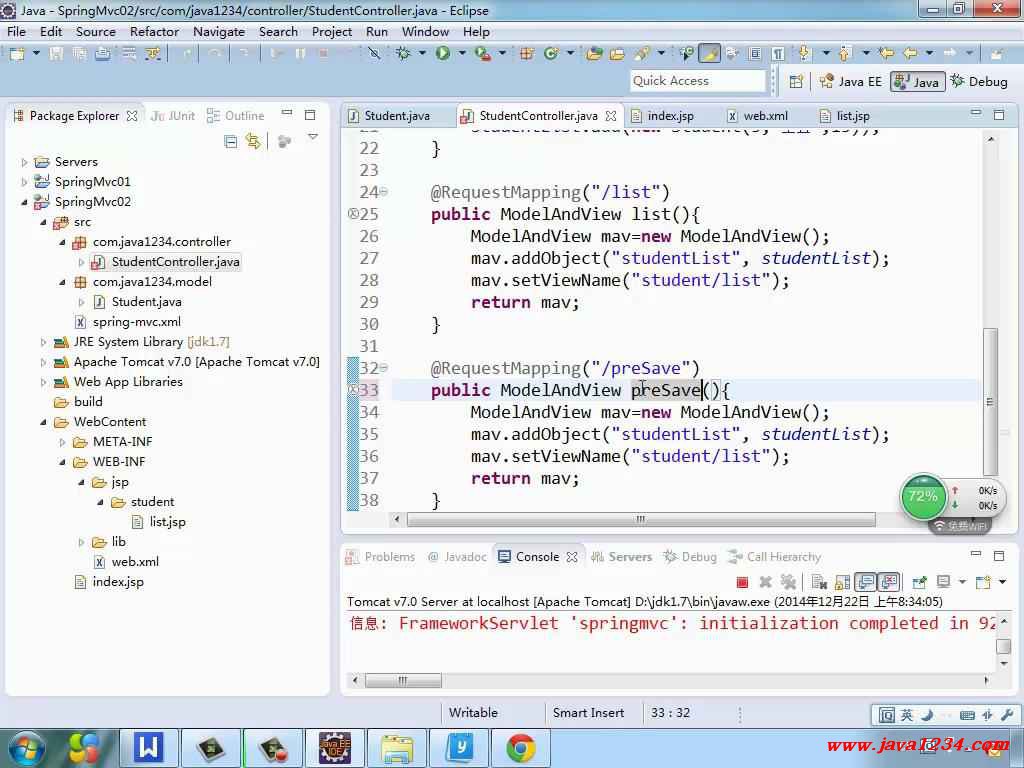Click the green Run button icon
This screenshot has height=768, width=1024.
pos(443,54)
